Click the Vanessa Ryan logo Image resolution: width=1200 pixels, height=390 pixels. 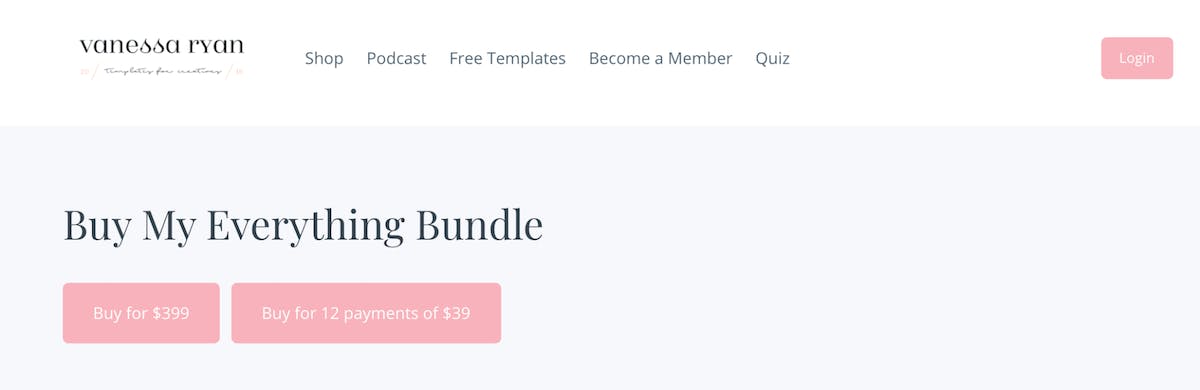[x=161, y=58]
